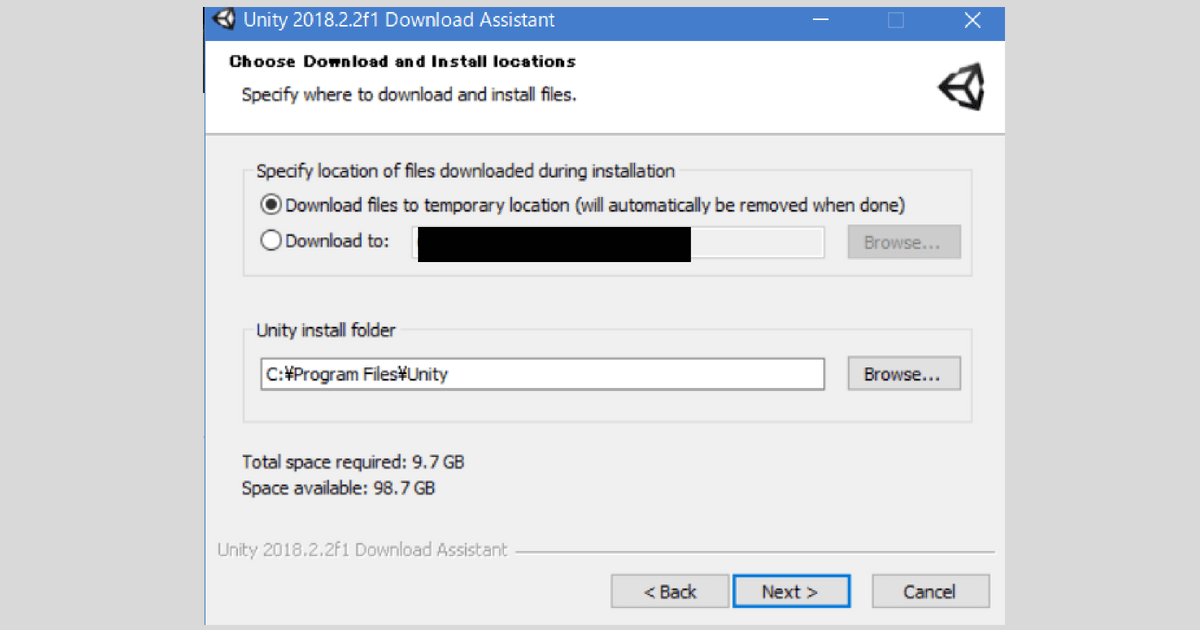Proceed by pressing 'Next >'
The width and height of the screenshot is (1200, 630).
tap(790, 591)
